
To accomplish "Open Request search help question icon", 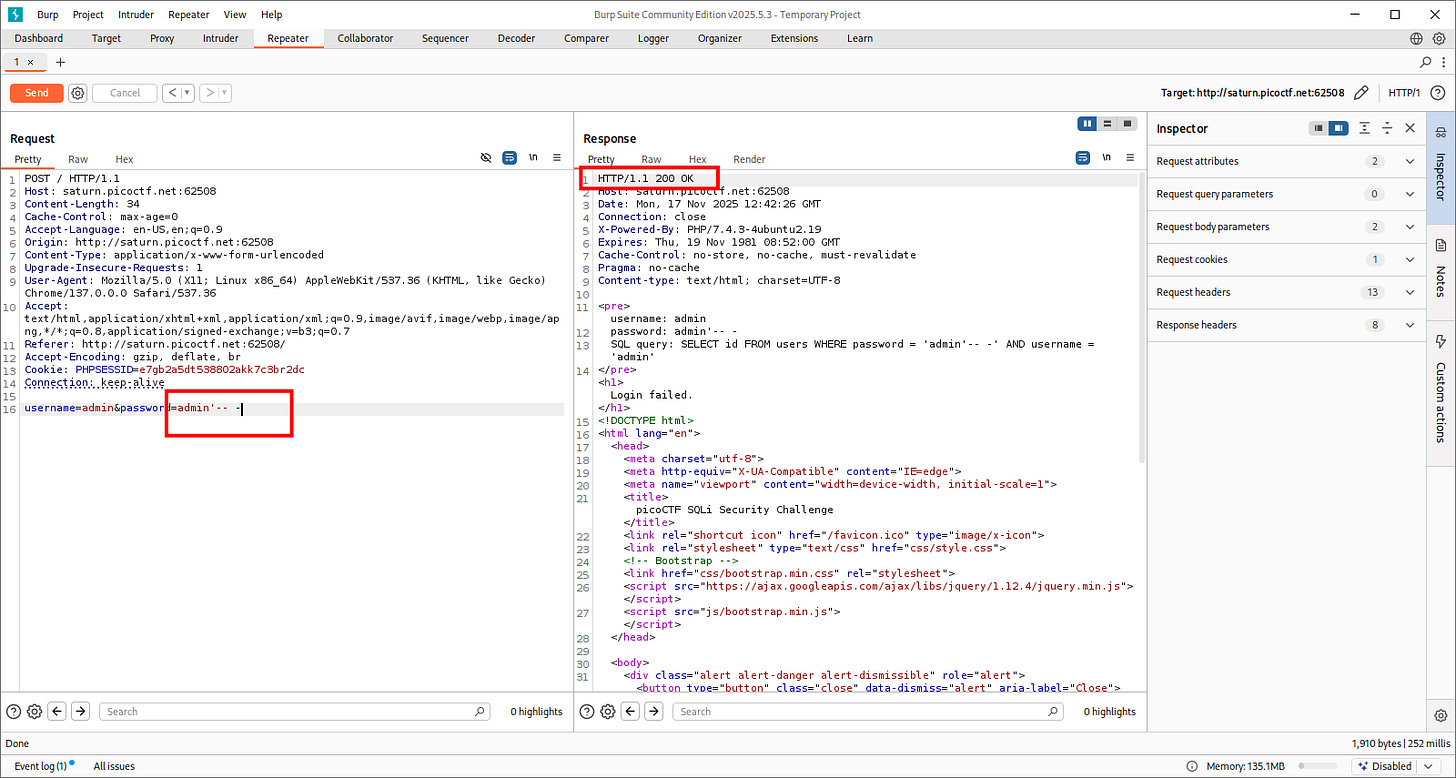I will click(14, 711).
